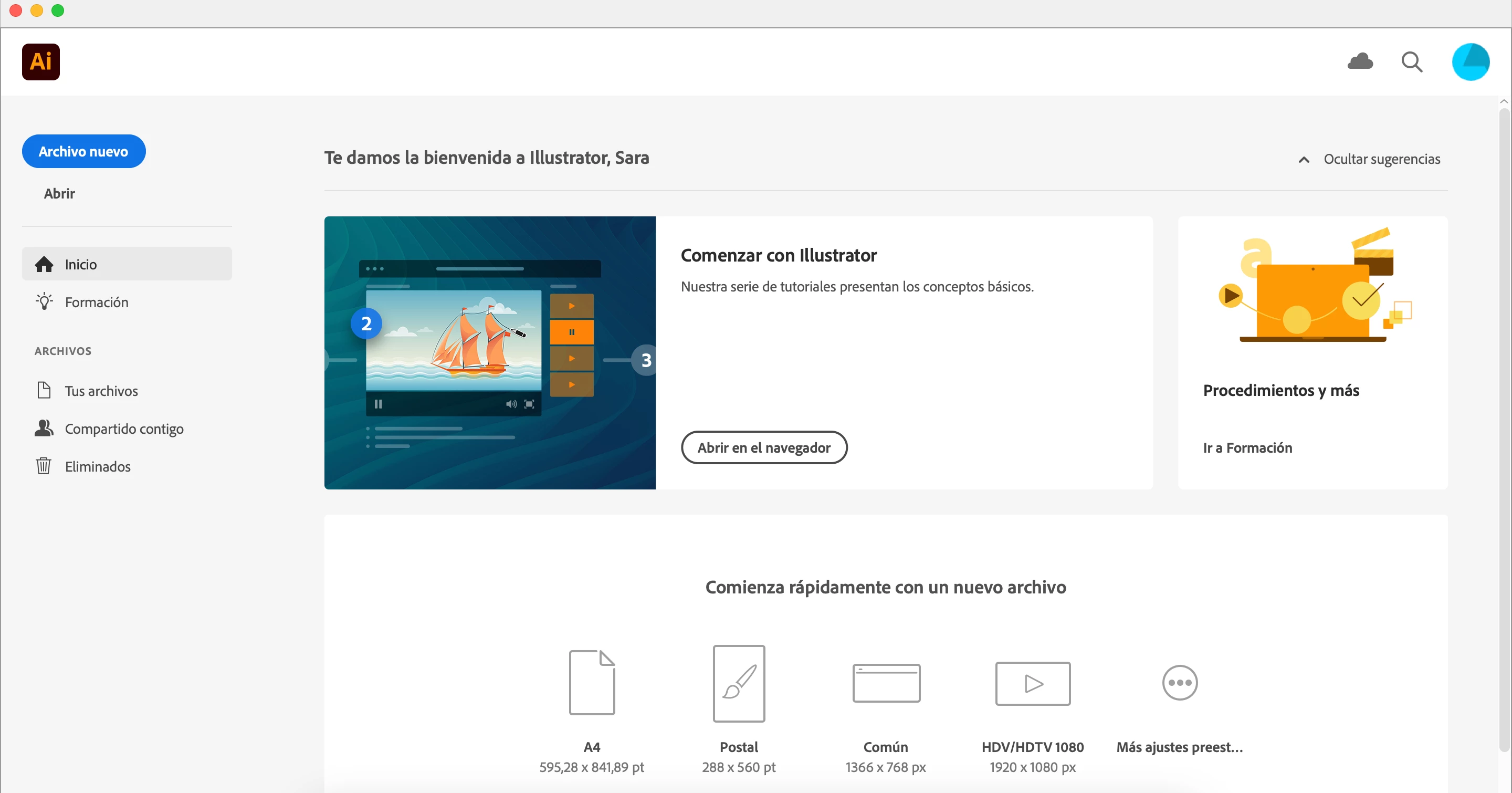Screen dimensions: 1512x793
Task: Follow the Ir a Formación link
Action: [1247, 448]
